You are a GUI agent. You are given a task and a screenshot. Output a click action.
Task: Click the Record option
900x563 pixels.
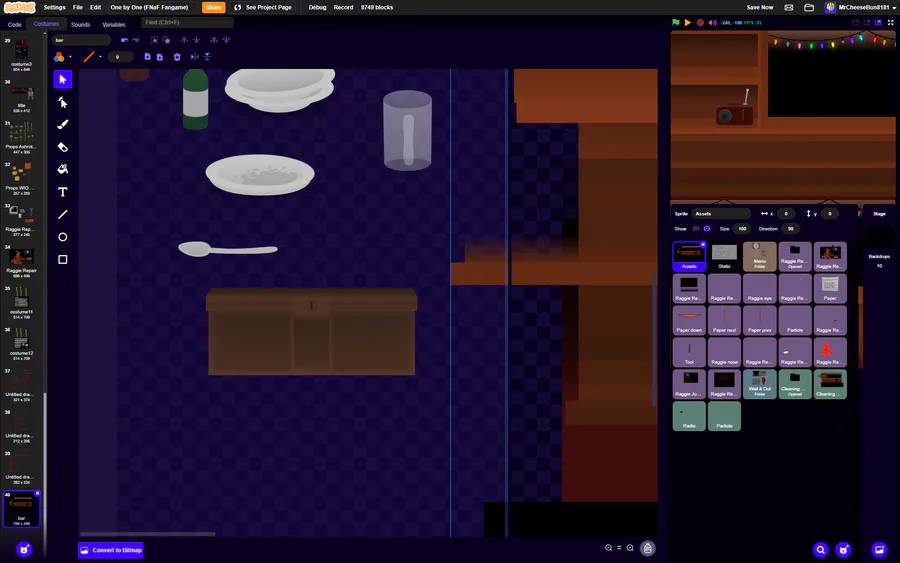(343, 7)
